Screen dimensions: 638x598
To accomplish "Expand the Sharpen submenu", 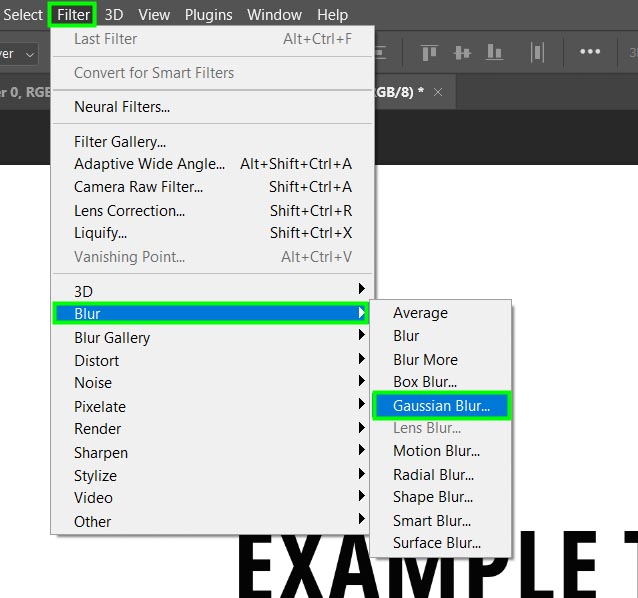I will [x=212, y=453].
